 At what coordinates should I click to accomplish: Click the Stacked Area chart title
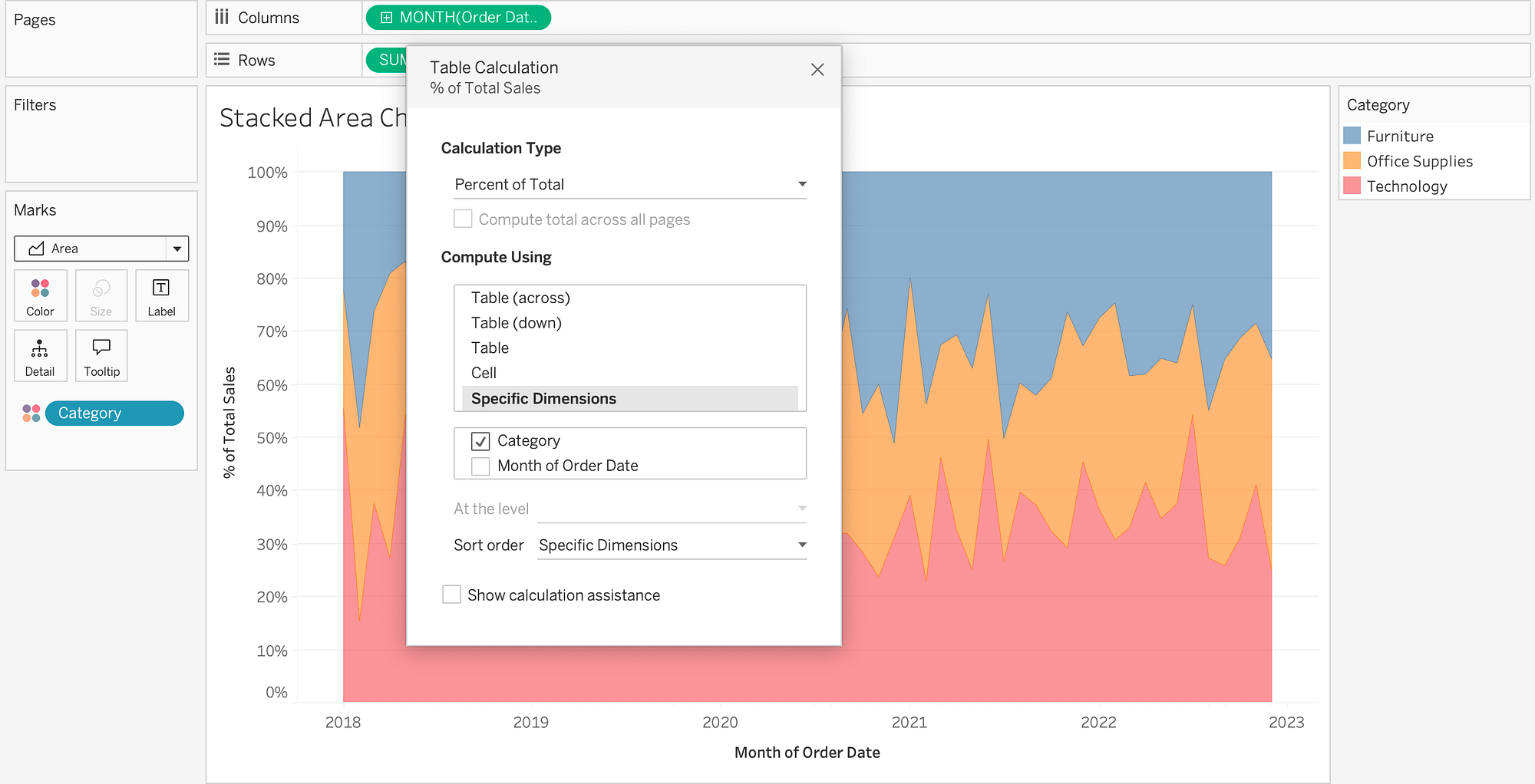[313, 117]
